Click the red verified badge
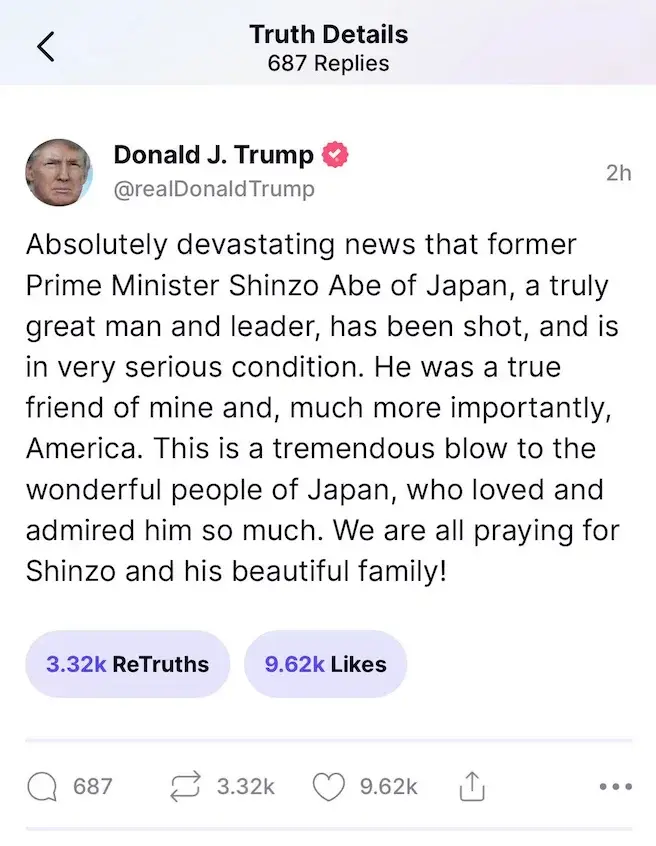This screenshot has height=846, width=656. pyautogui.click(x=336, y=155)
